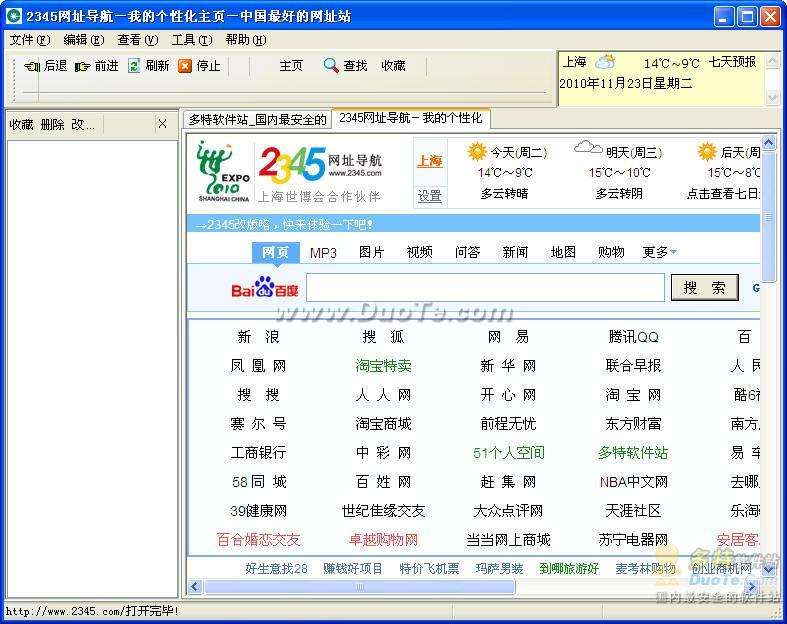
Task: Click the 上海 city link
Action: pyautogui.click(x=430, y=161)
